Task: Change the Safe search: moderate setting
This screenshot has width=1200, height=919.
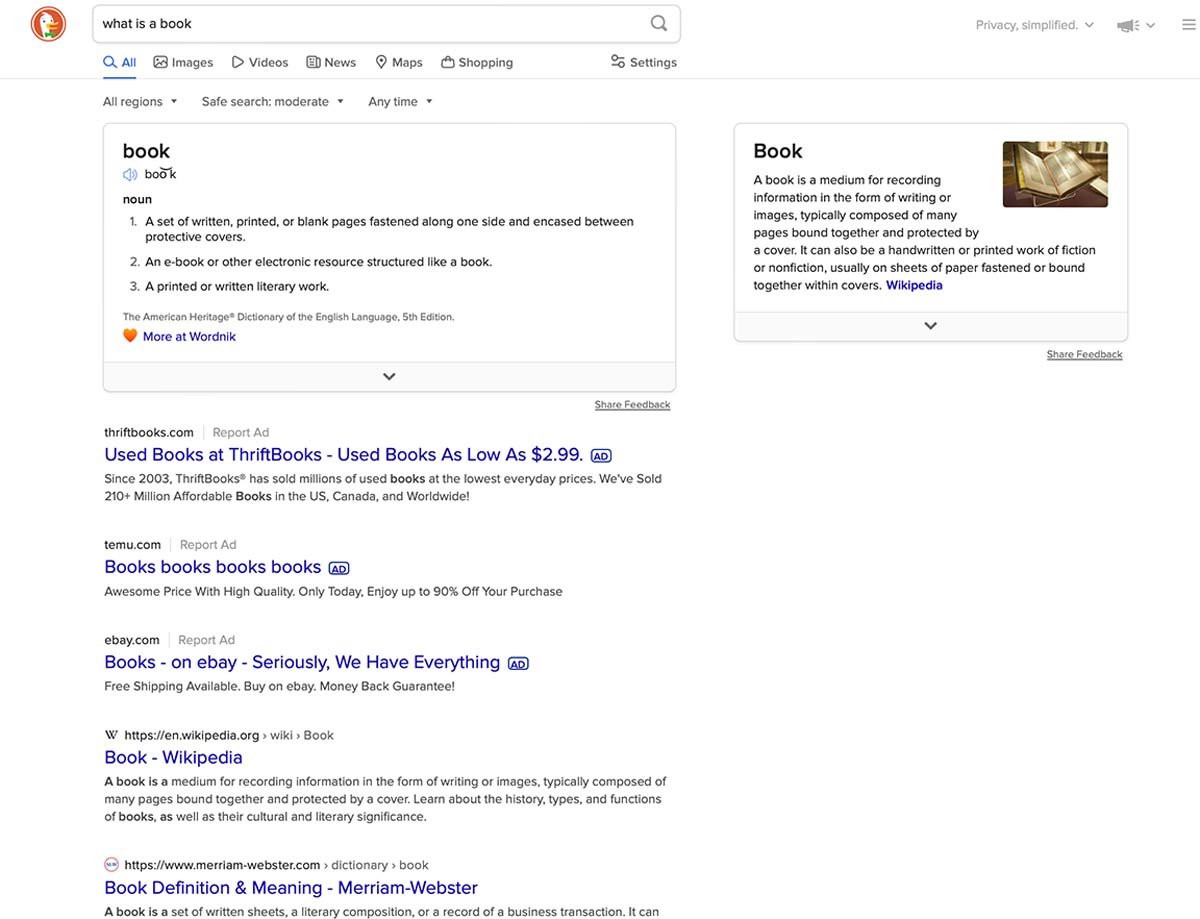Action: pos(271,101)
